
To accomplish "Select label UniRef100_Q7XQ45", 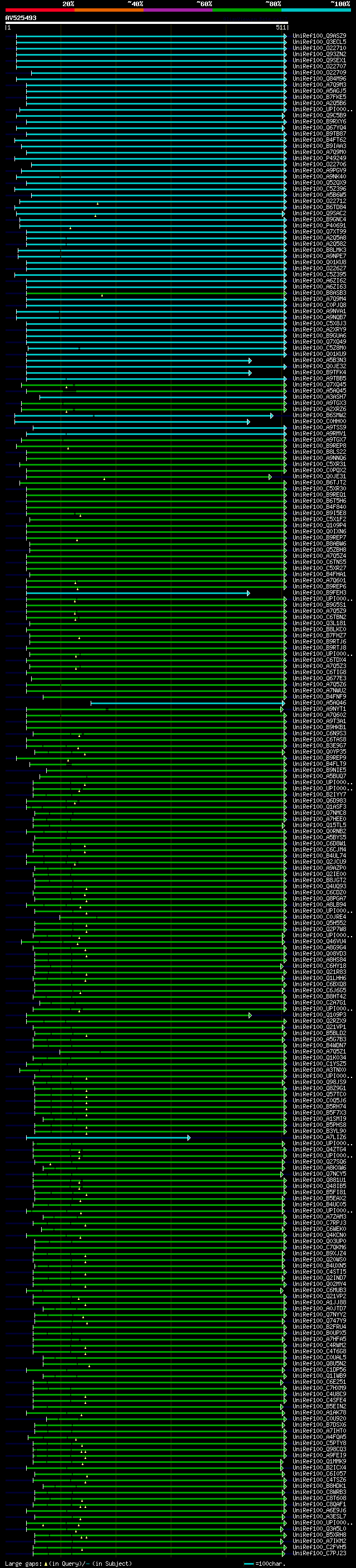I will tap(319, 385).
